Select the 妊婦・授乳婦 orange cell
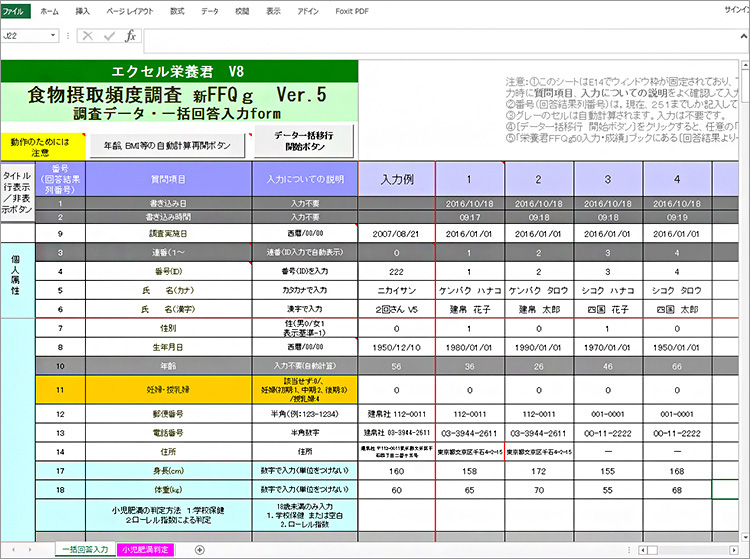The width and height of the screenshot is (750, 559). click(x=168, y=390)
